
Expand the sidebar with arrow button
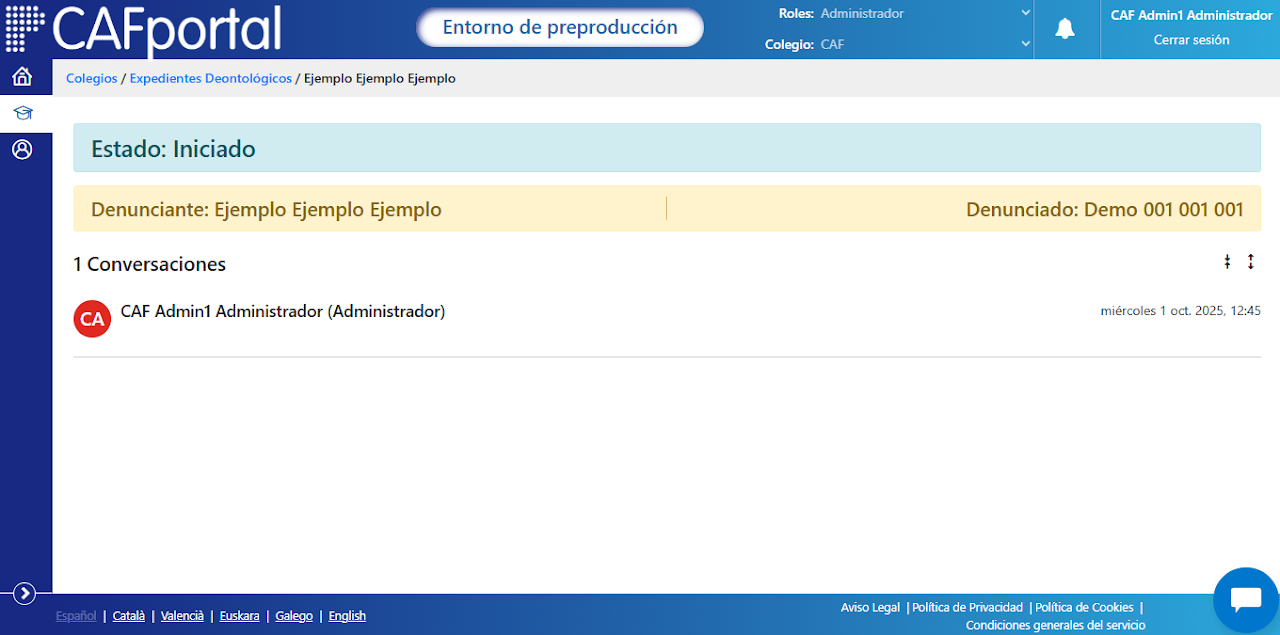point(24,593)
